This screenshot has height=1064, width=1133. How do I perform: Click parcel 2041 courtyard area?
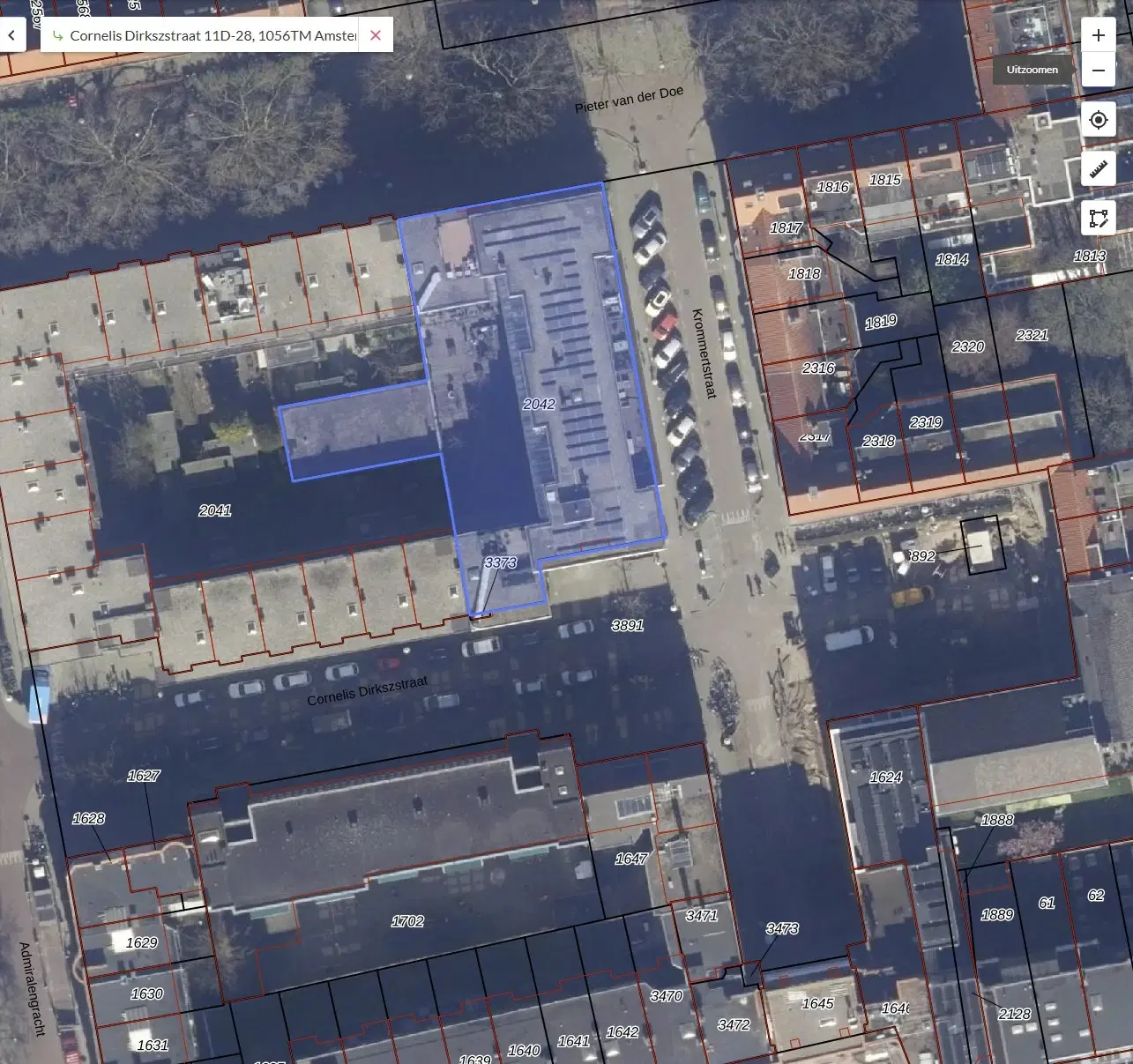[x=215, y=510]
